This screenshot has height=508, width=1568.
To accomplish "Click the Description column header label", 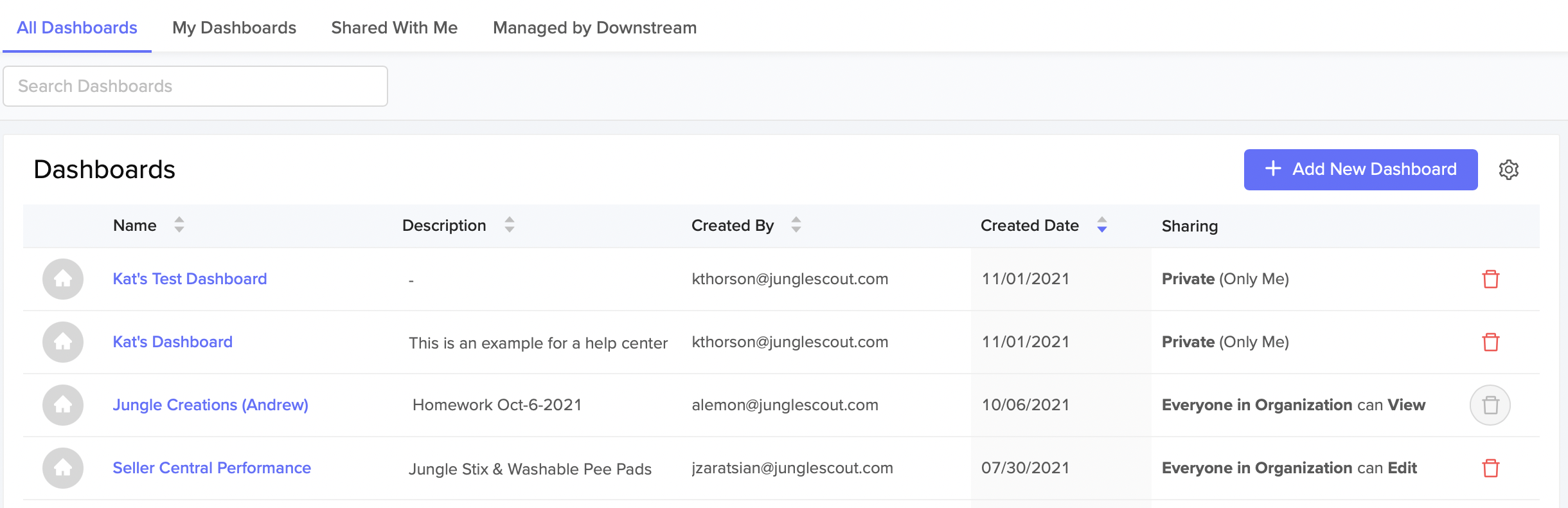I will (x=444, y=225).
